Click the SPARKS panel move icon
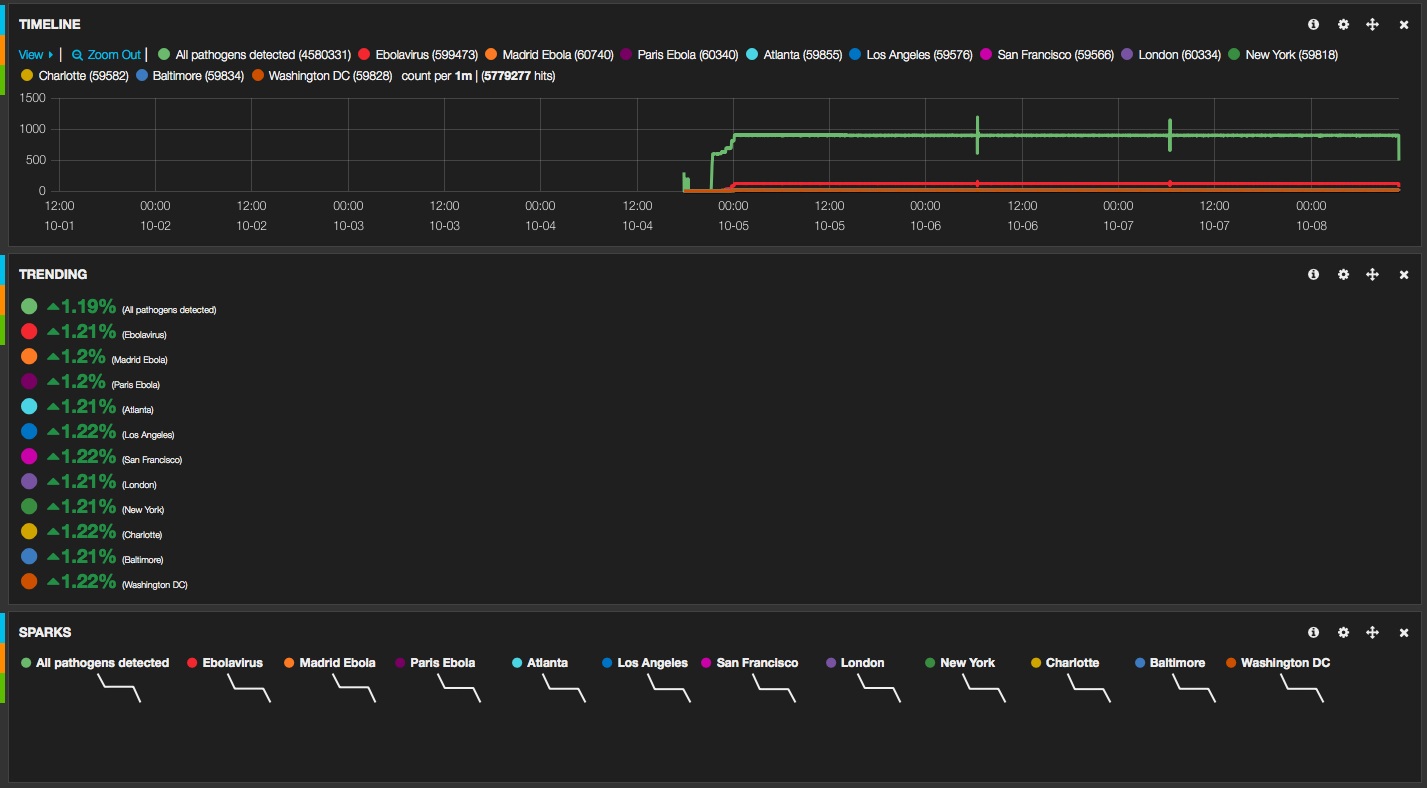The image size is (1427, 788). click(x=1373, y=632)
